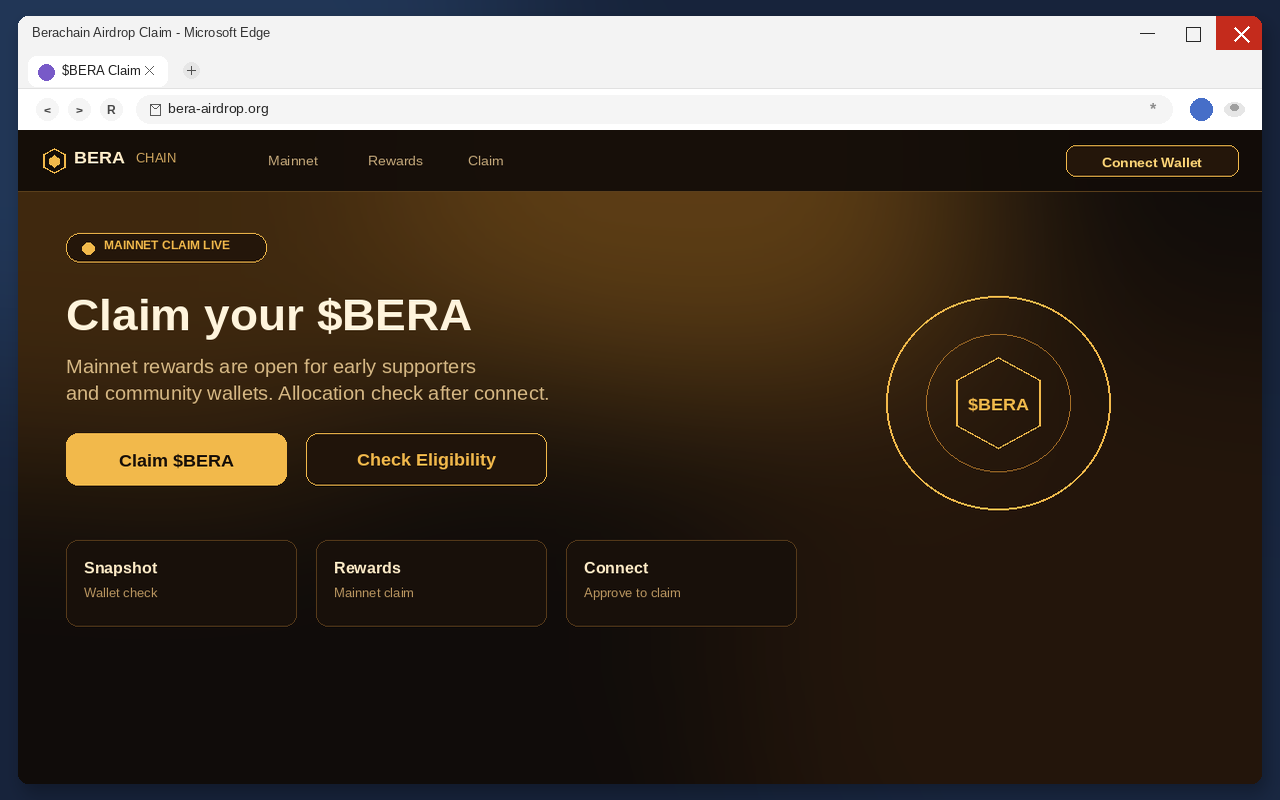This screenshot has height=800, width=1280.
Task: Click the BERA hexagon logo icon
Action: click(54, 161)
